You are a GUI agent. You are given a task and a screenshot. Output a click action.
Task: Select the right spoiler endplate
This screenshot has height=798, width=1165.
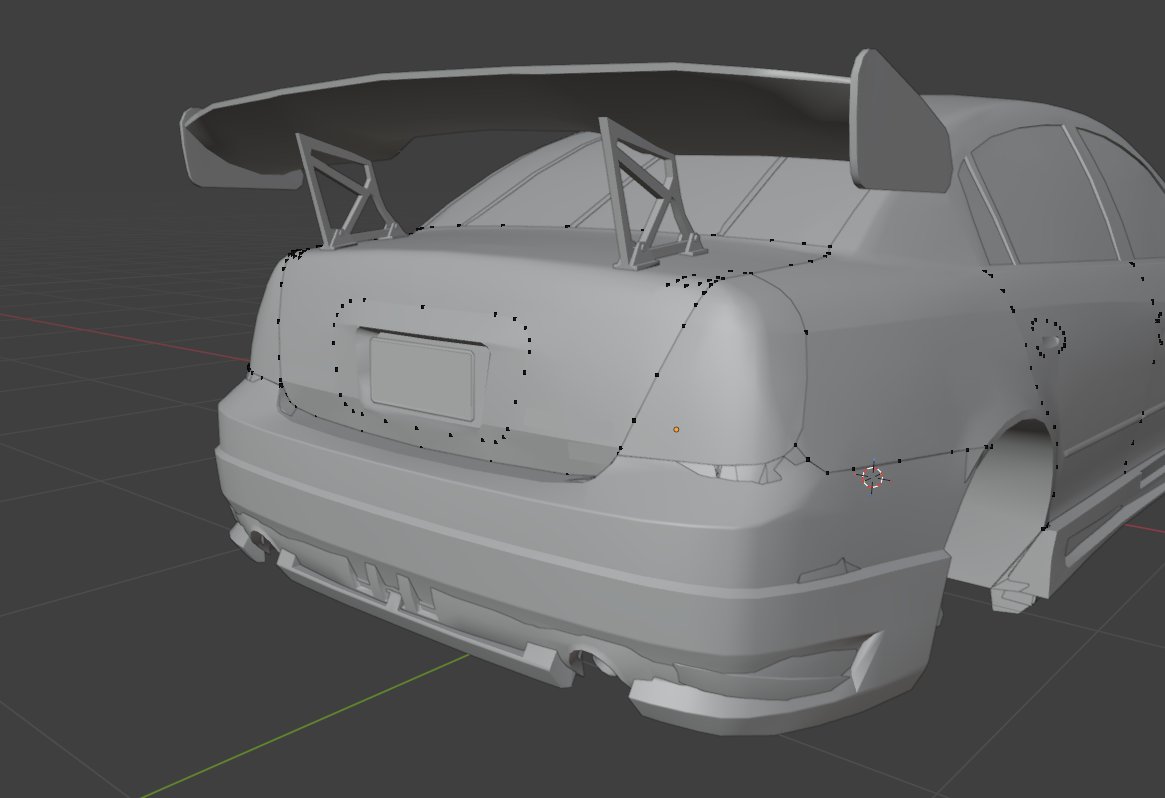900,121
